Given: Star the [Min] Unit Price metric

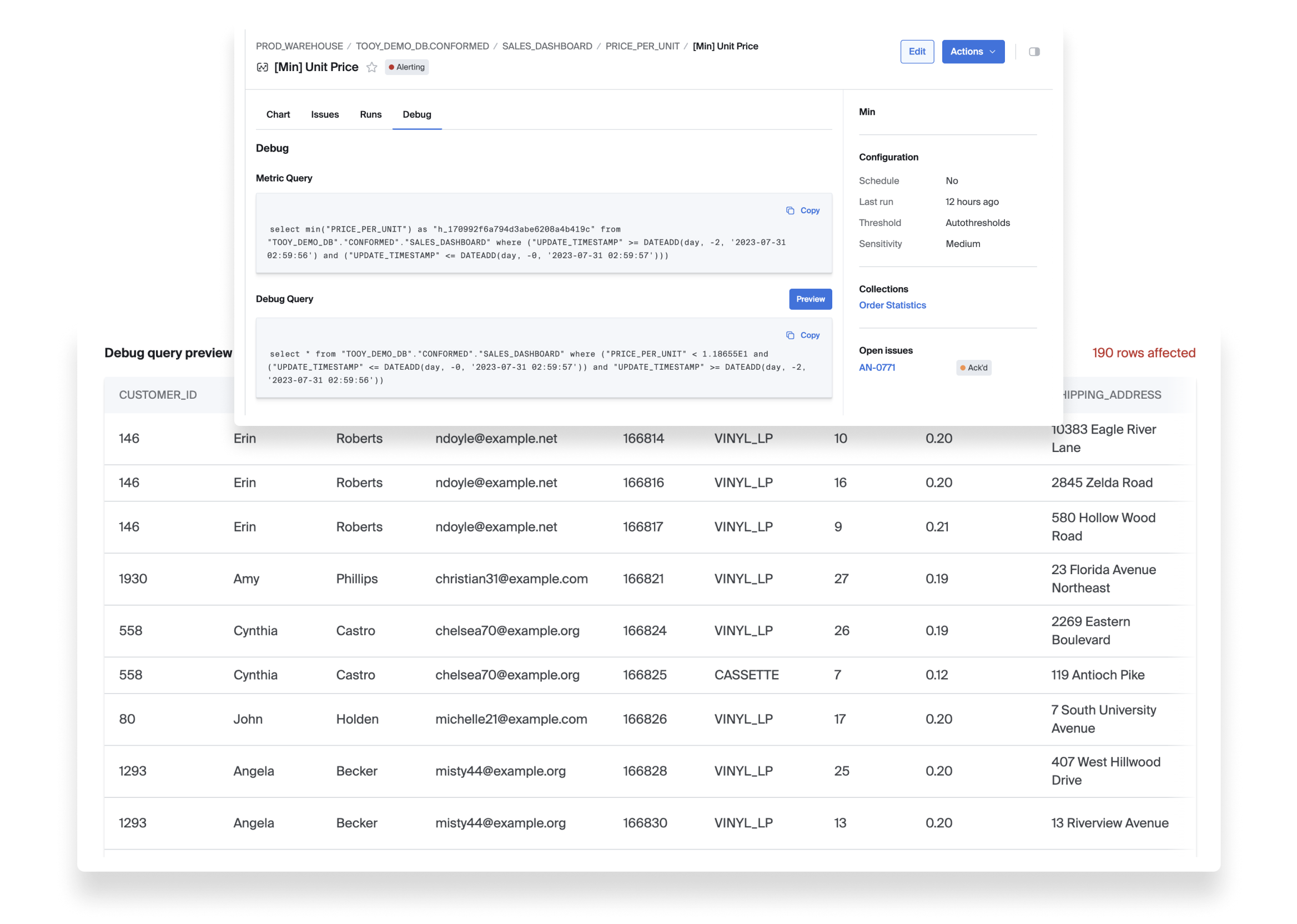Looking at the screenshot, I should tap(371, 67).
